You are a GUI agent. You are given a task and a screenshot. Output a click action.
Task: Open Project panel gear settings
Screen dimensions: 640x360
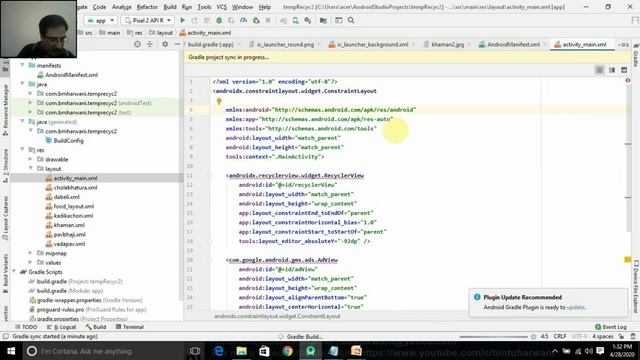point(165,44)
